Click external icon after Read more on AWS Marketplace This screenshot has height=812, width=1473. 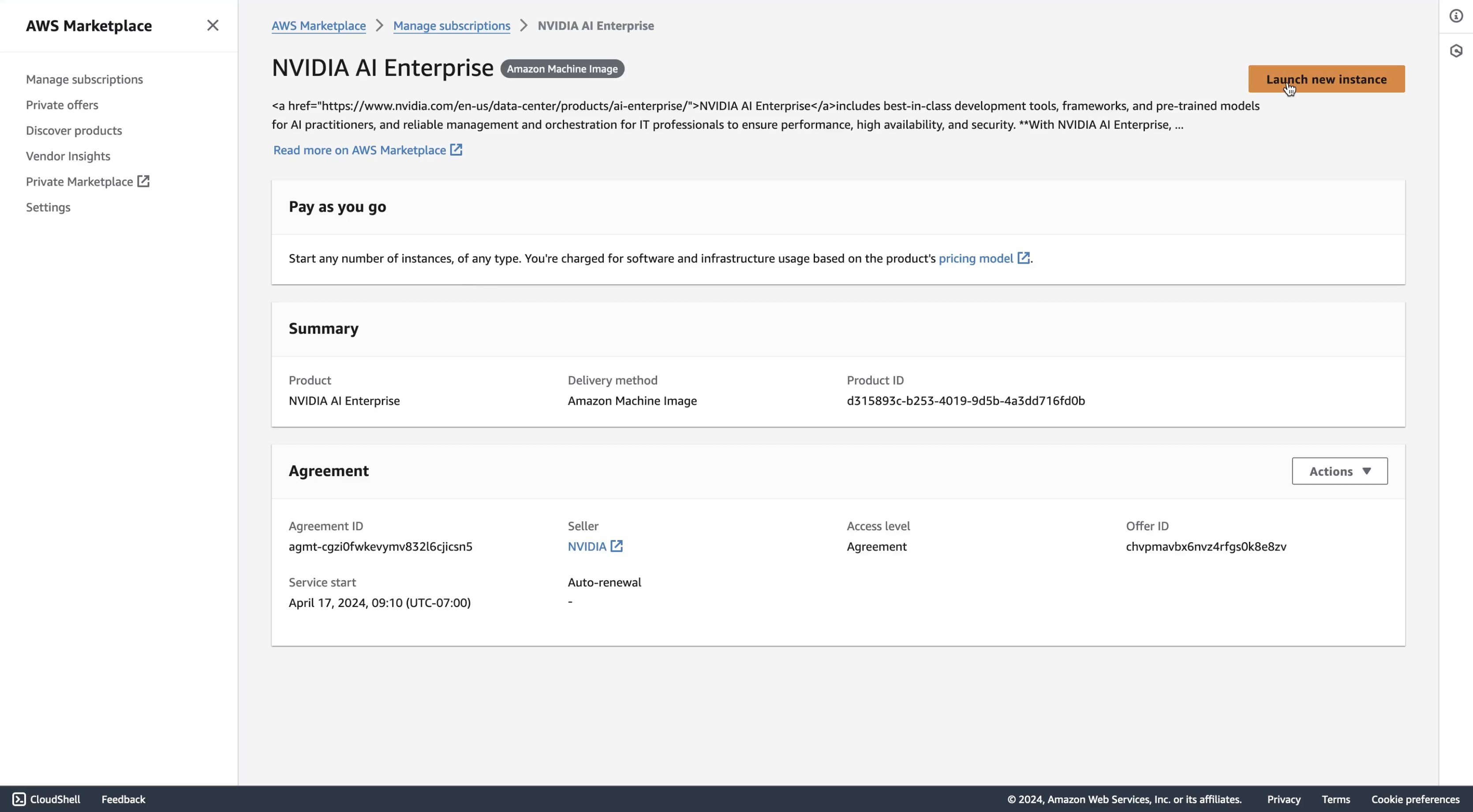[456, 150]
